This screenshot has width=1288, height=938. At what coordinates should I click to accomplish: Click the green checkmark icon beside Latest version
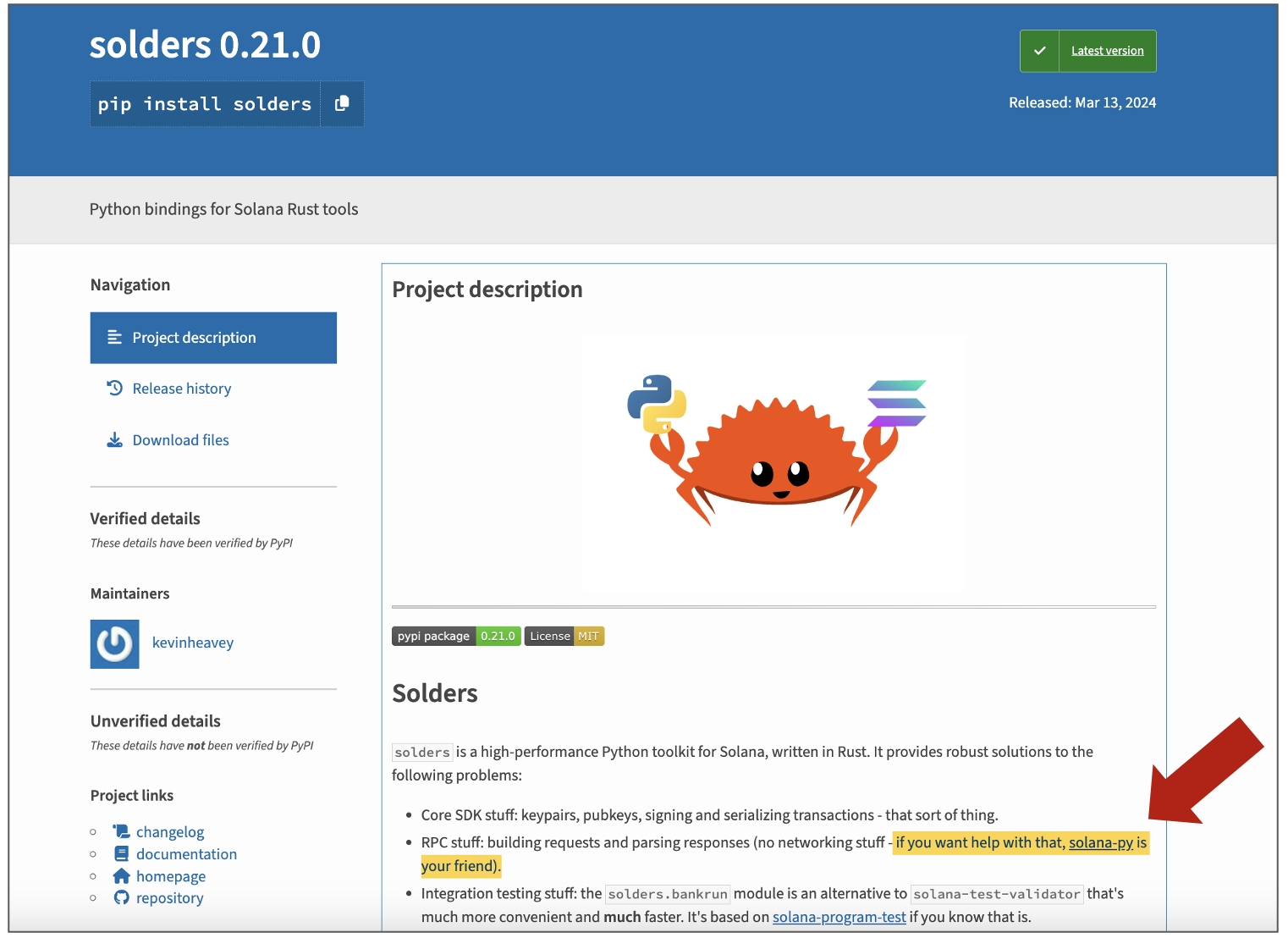point(1039,51)
